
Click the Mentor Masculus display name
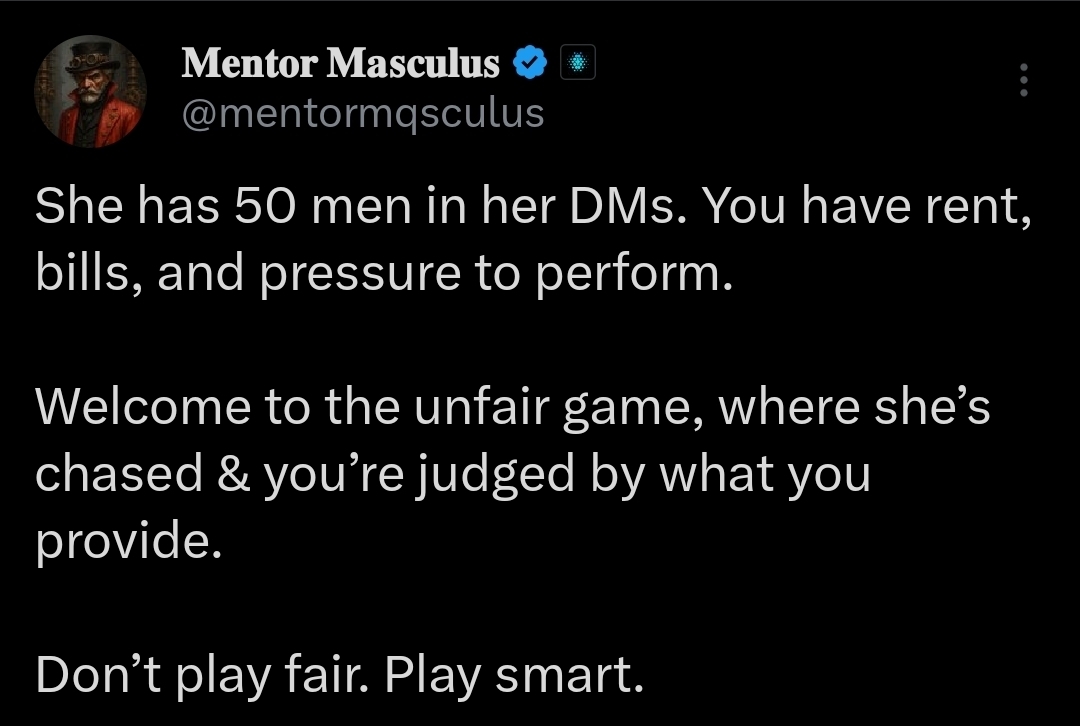tap(340, 63)
